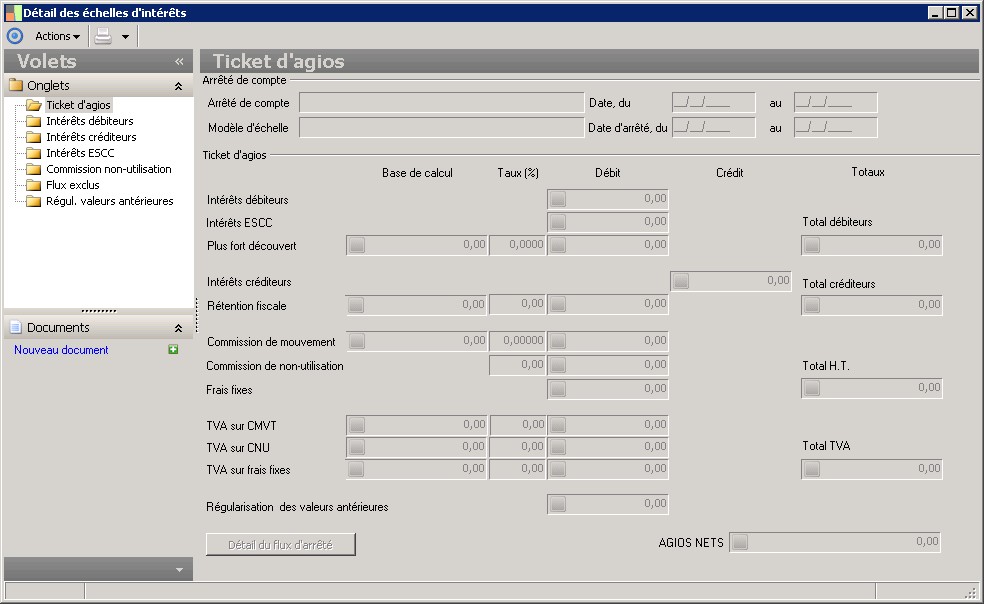Toggle the box in Intérêts créditeurs credit field

[680, 282]
